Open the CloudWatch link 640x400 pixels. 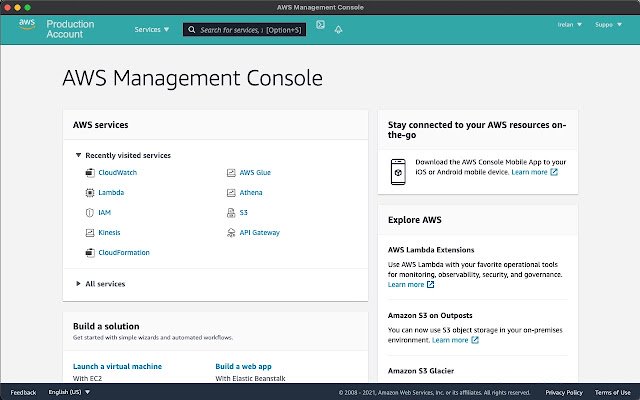pyautogui.click(x=118, y=173)
